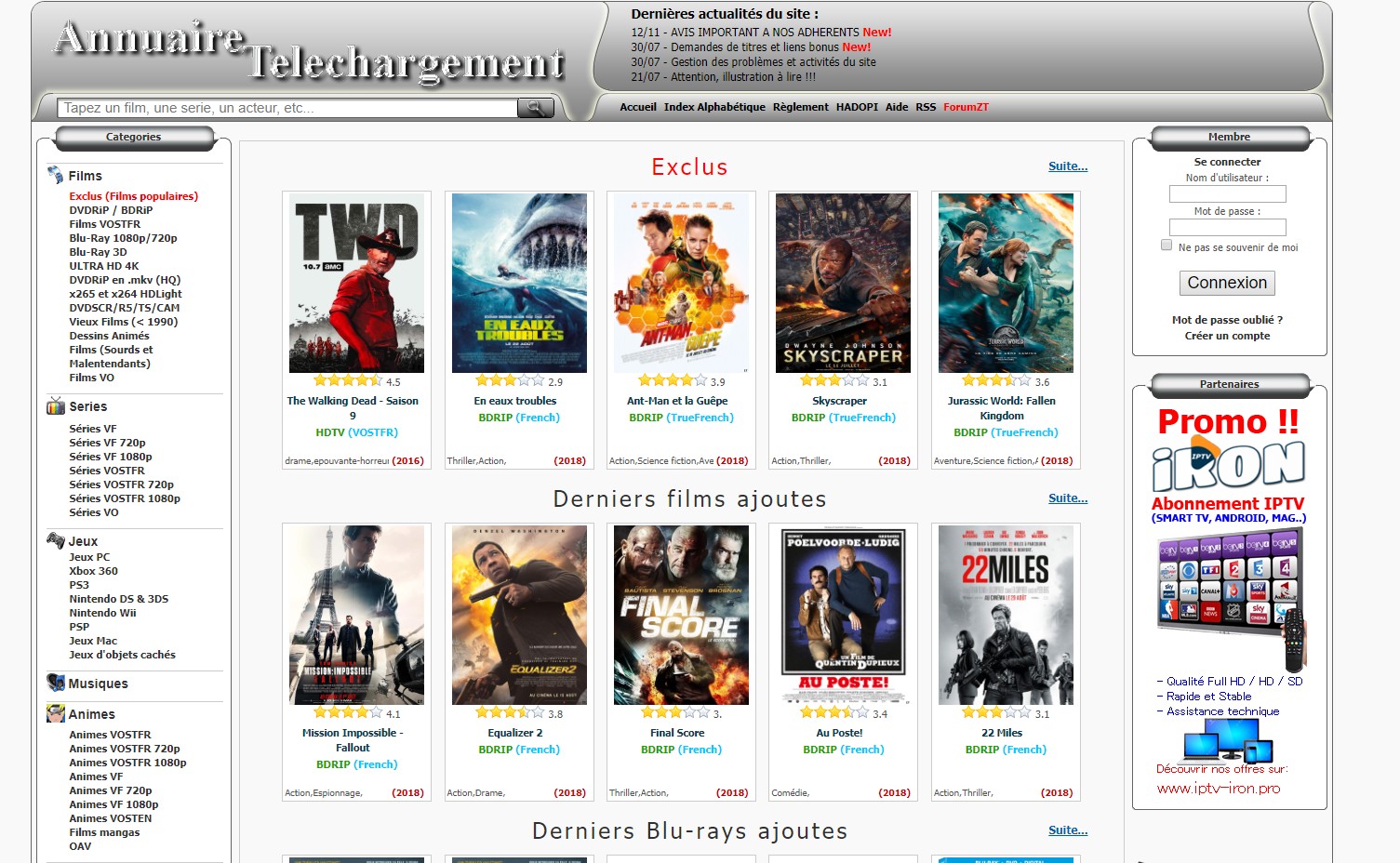
Task: Click the Animes category icon
Action: (56, 714)
